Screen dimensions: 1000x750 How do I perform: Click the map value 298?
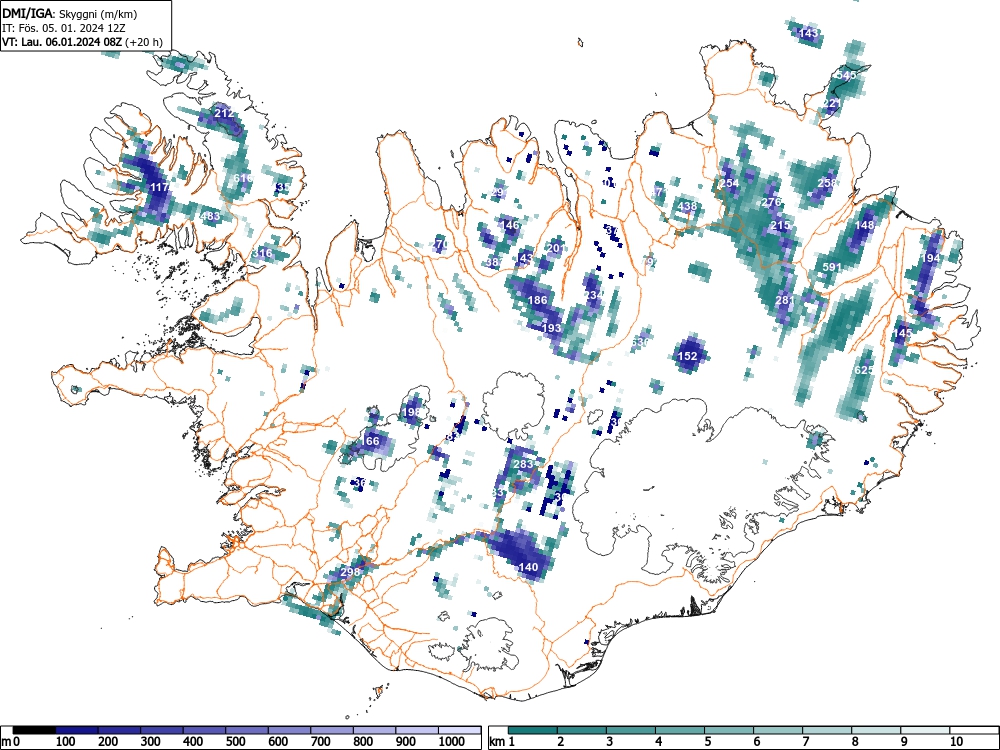point(351,572)
